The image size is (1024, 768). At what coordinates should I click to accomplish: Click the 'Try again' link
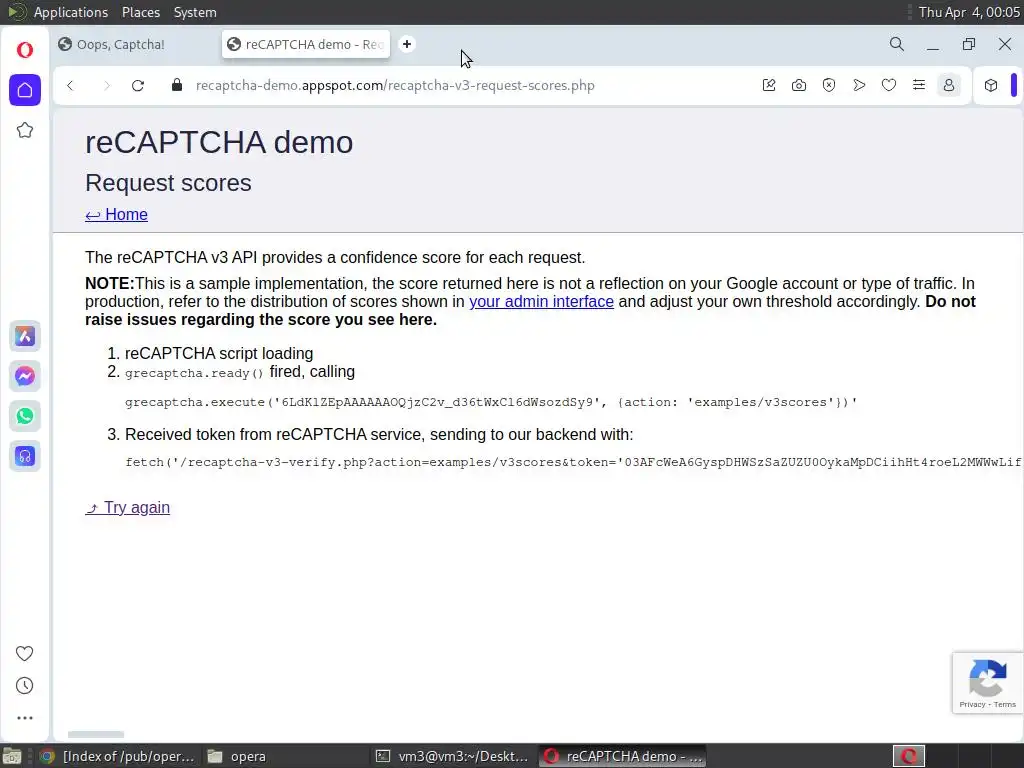click(x=127, y=507)
